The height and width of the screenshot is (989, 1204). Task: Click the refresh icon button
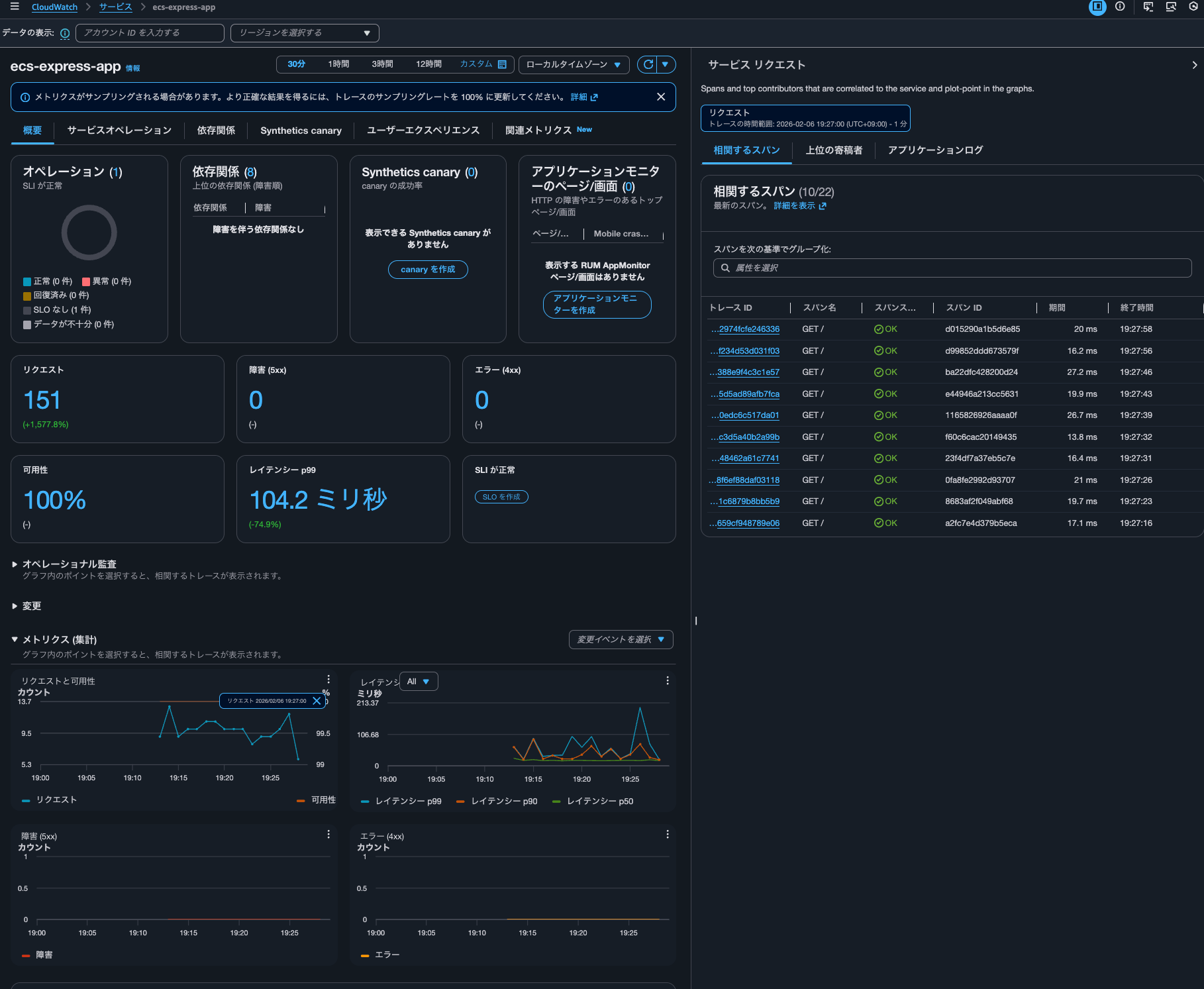click(x=648, y=64)
